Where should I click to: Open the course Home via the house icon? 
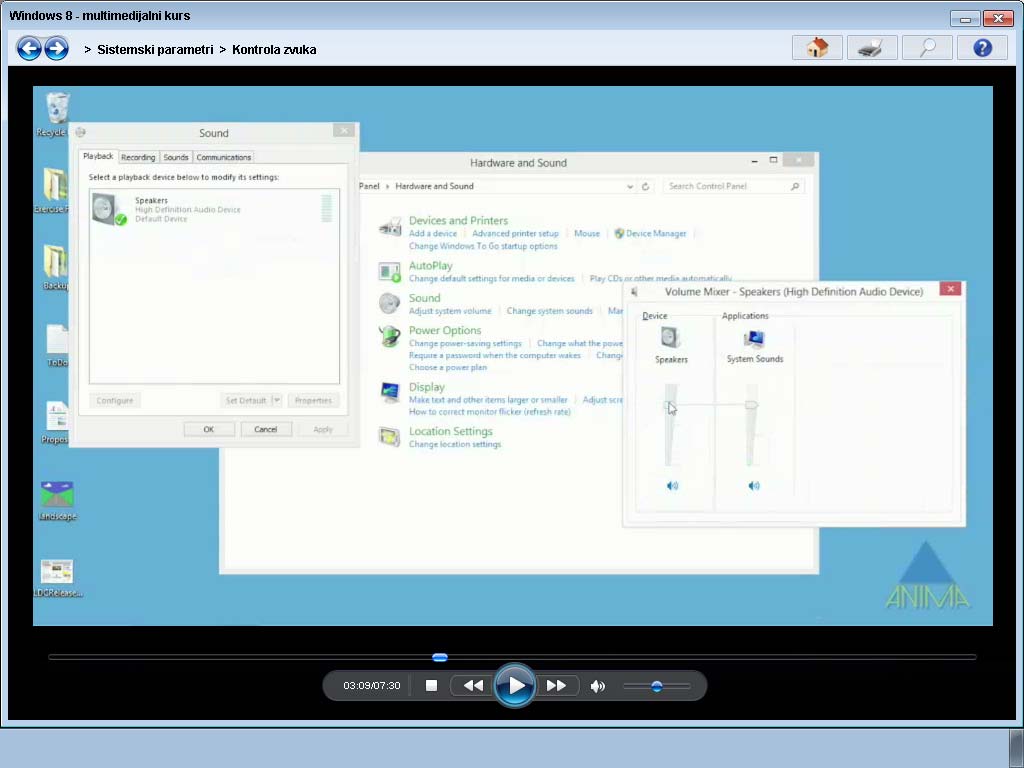816,47
